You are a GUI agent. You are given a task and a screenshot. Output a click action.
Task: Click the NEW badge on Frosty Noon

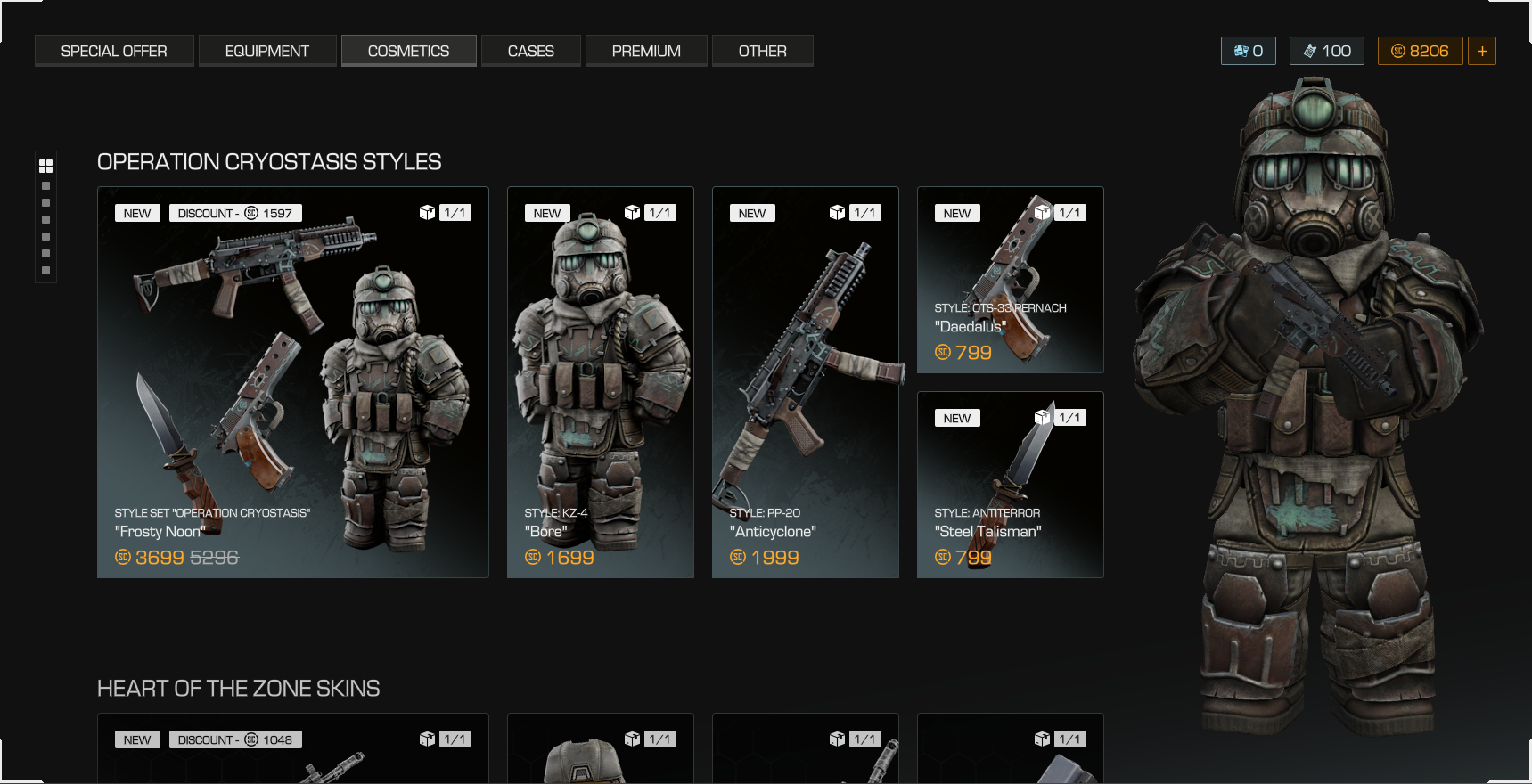[x=137, y=213]
